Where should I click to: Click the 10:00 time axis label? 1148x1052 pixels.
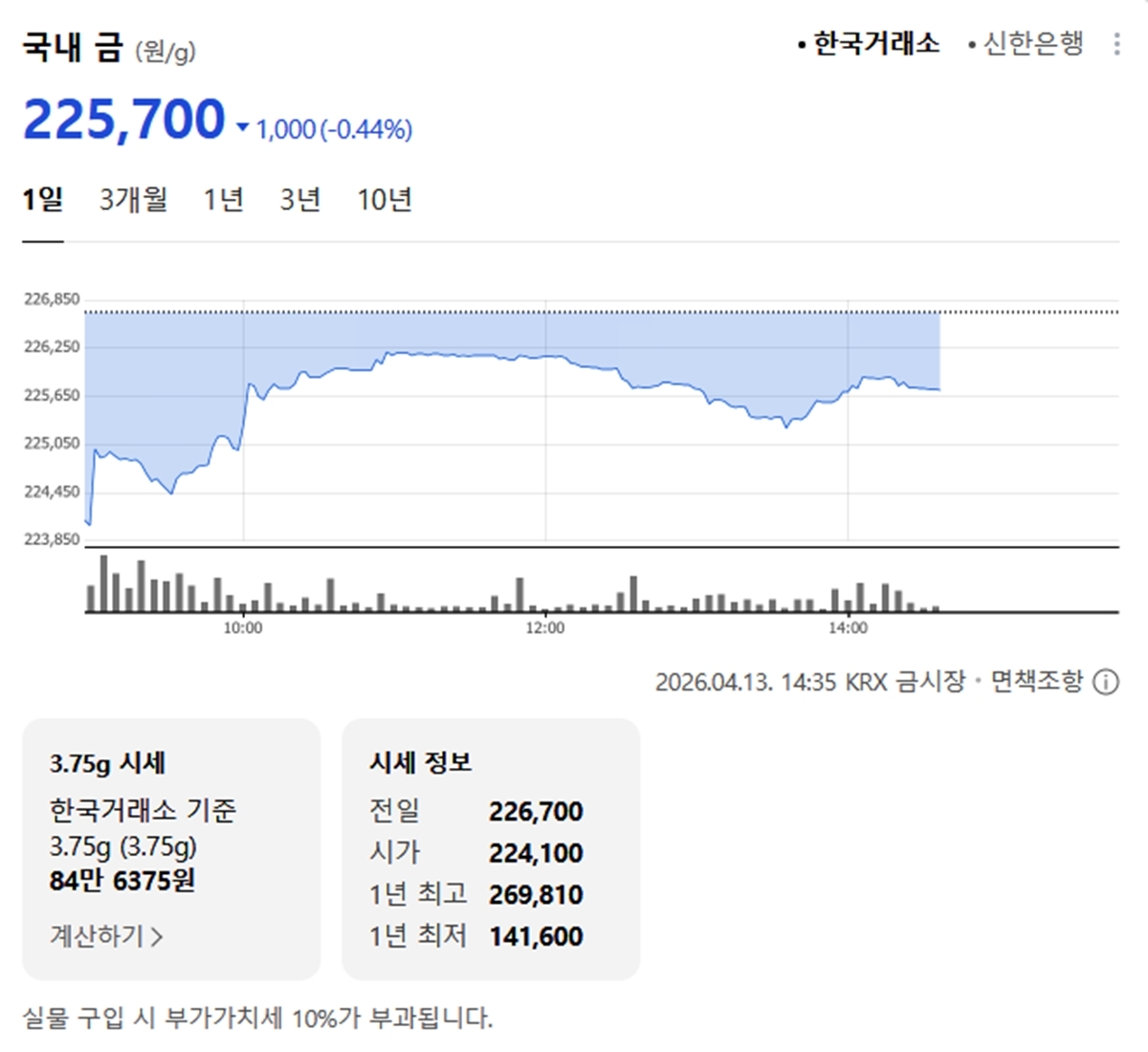(x=243, y=628)
